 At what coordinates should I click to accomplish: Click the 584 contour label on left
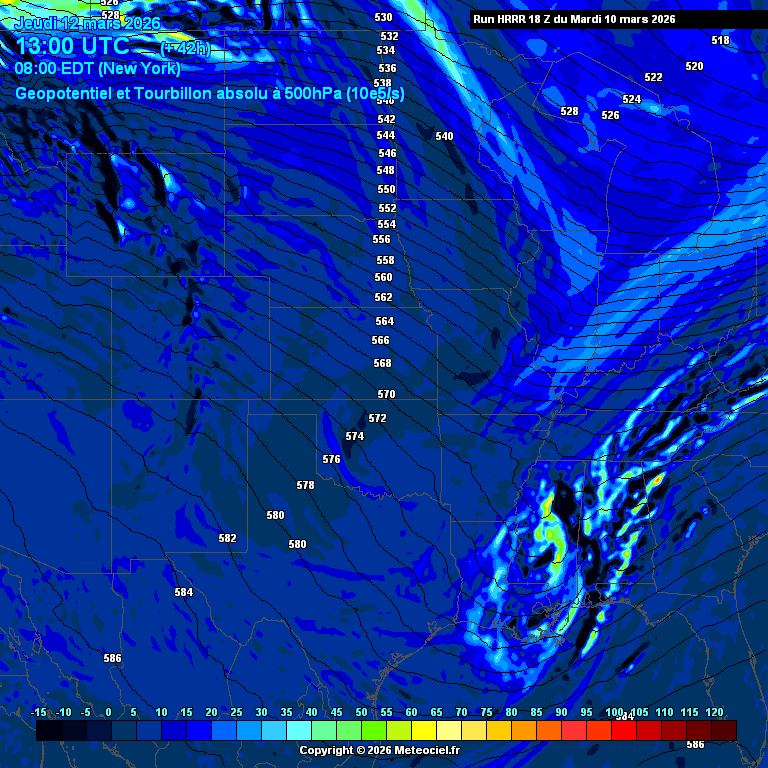coord(183,593)
